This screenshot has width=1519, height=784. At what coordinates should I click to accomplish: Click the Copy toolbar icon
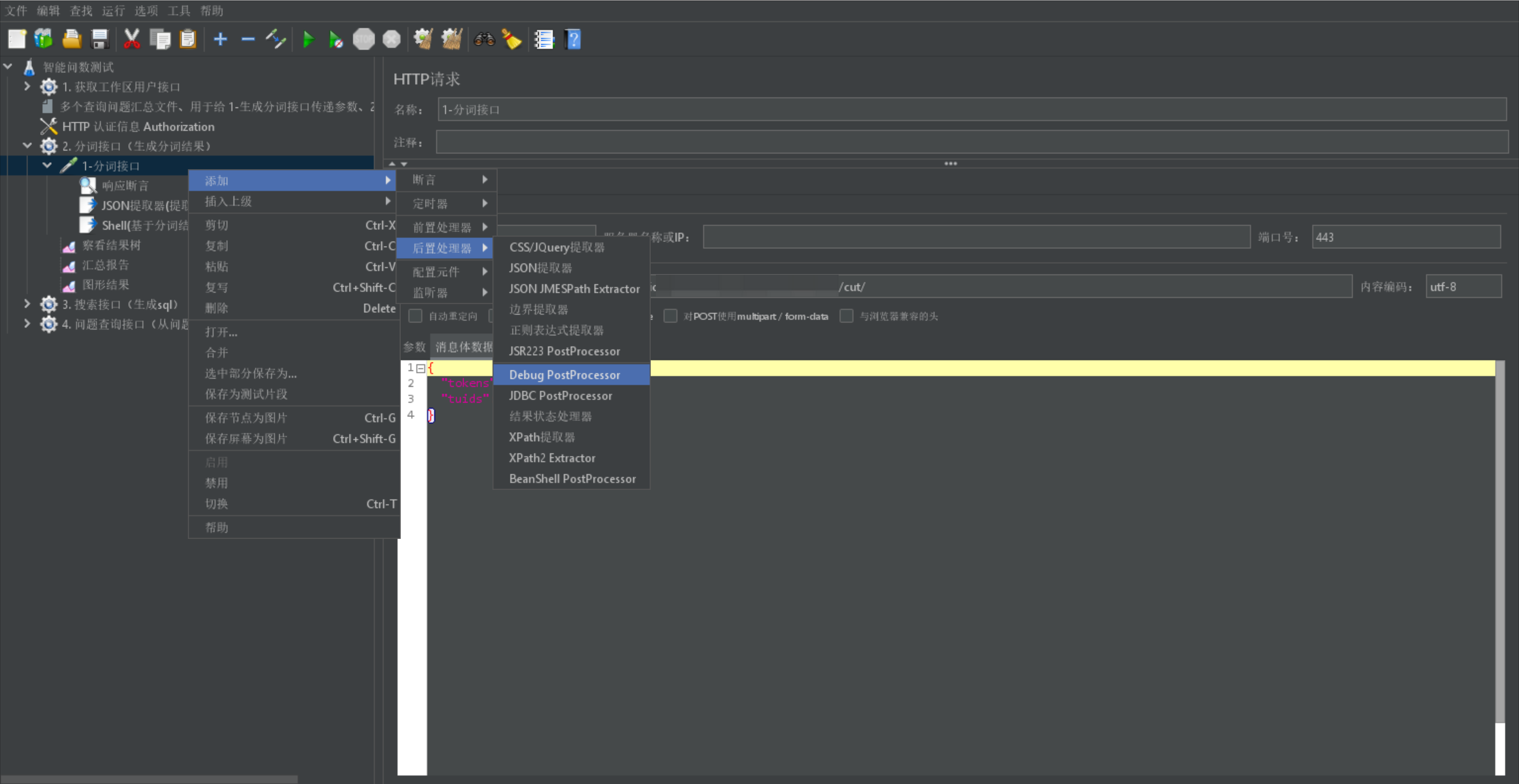160,40
